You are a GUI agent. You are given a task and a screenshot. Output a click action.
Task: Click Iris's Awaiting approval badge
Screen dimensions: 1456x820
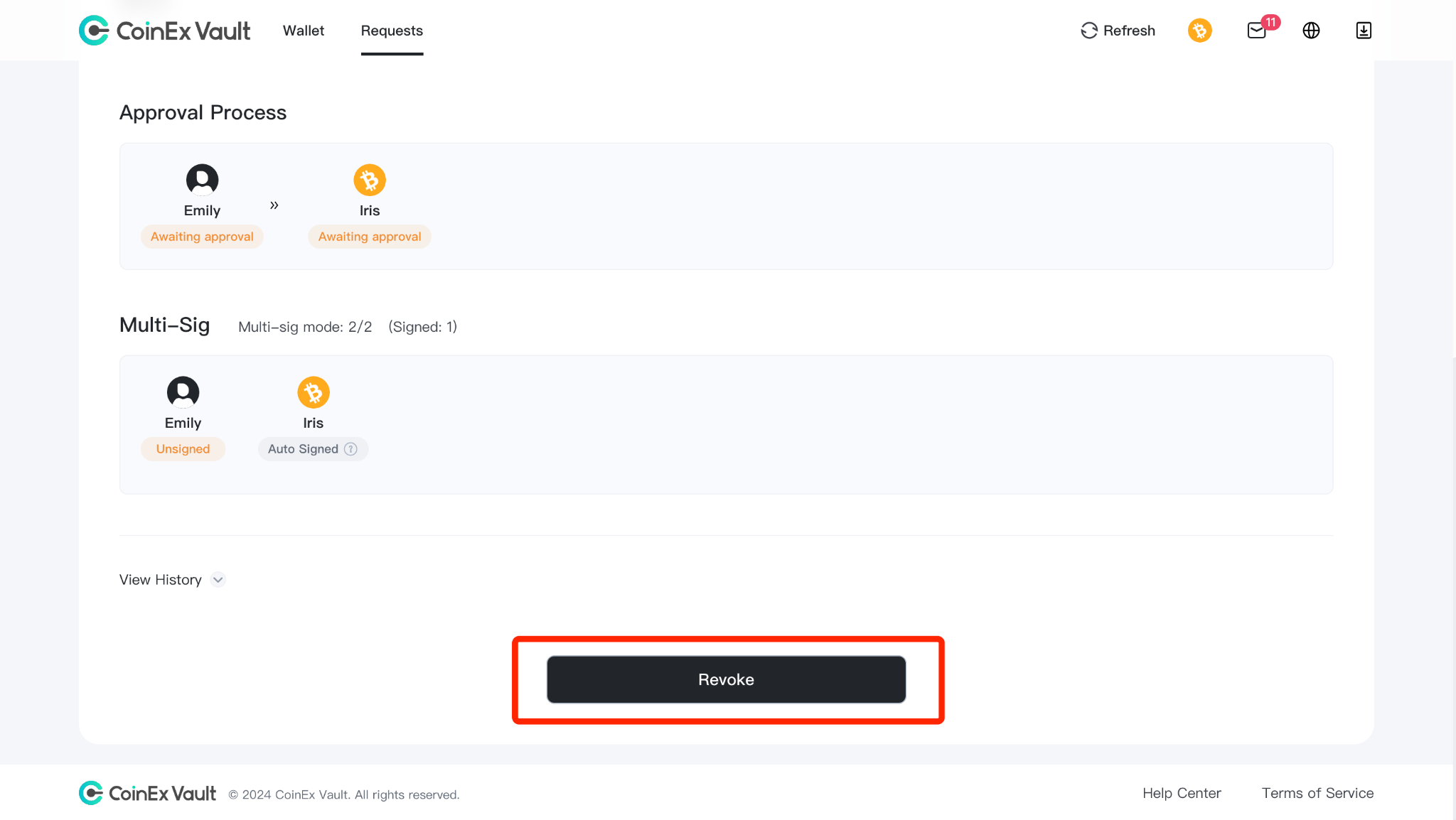[370, 237]
